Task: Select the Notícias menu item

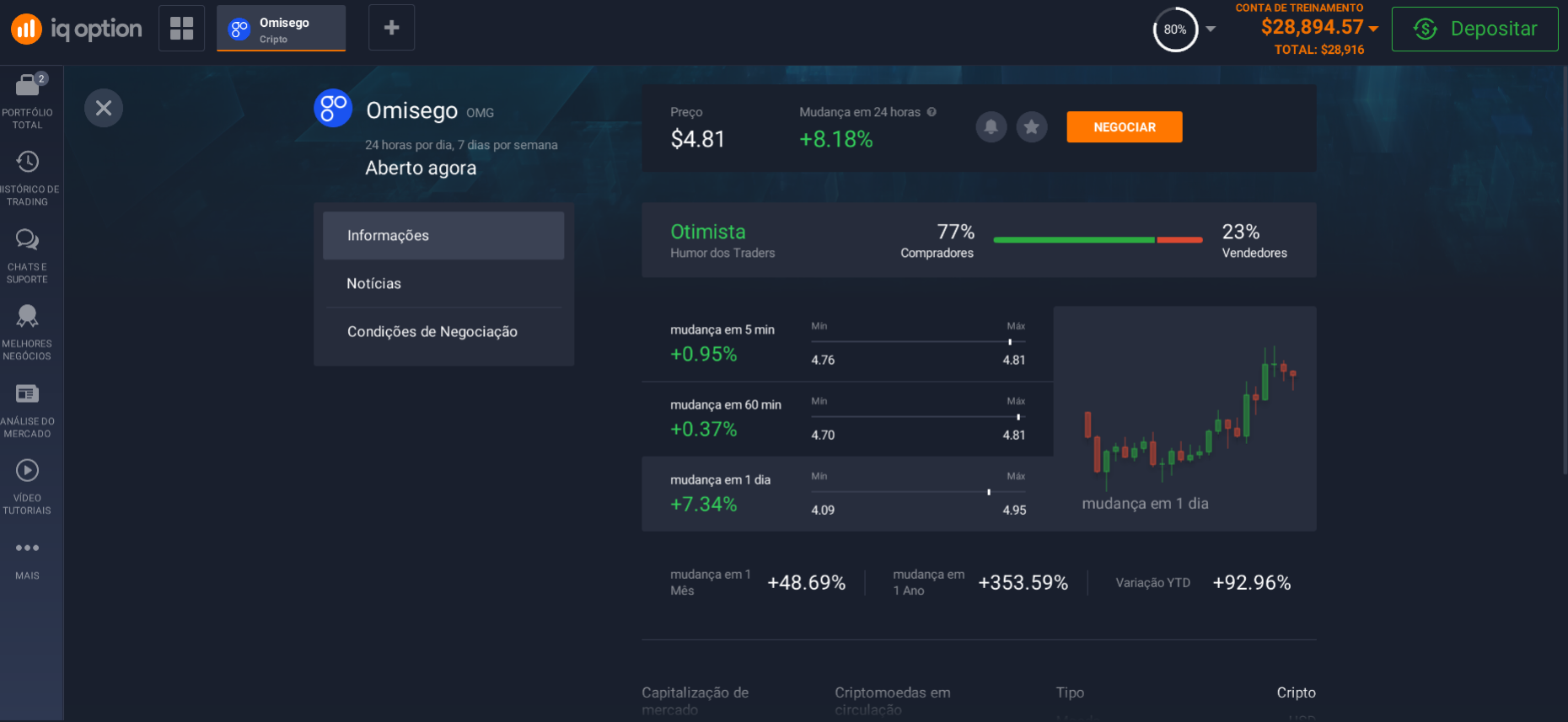Action: click(443, 283)
